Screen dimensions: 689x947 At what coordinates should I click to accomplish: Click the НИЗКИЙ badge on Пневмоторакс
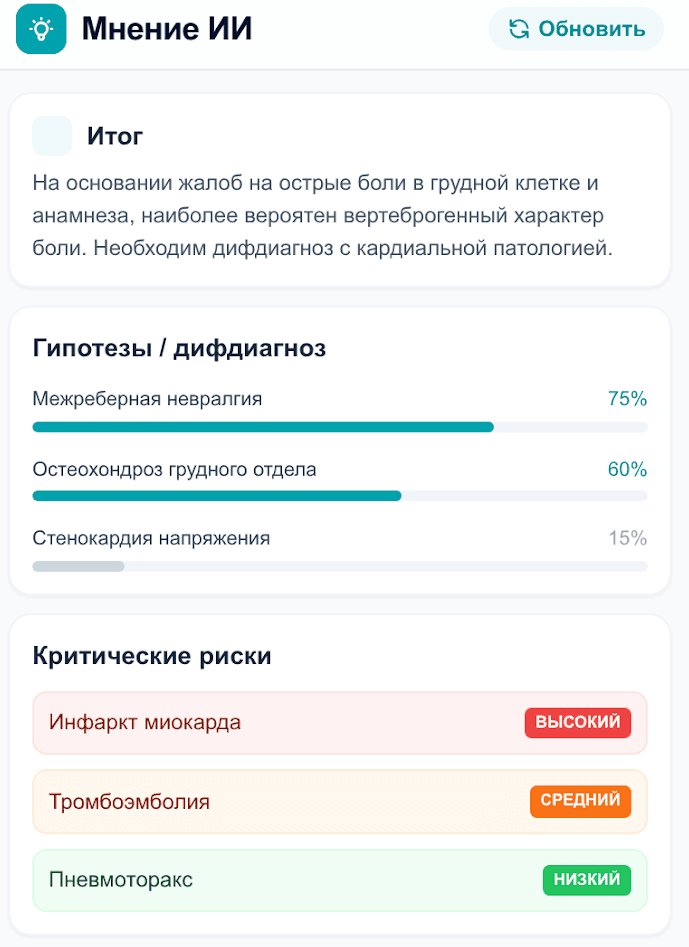click(x=587, y=880)
